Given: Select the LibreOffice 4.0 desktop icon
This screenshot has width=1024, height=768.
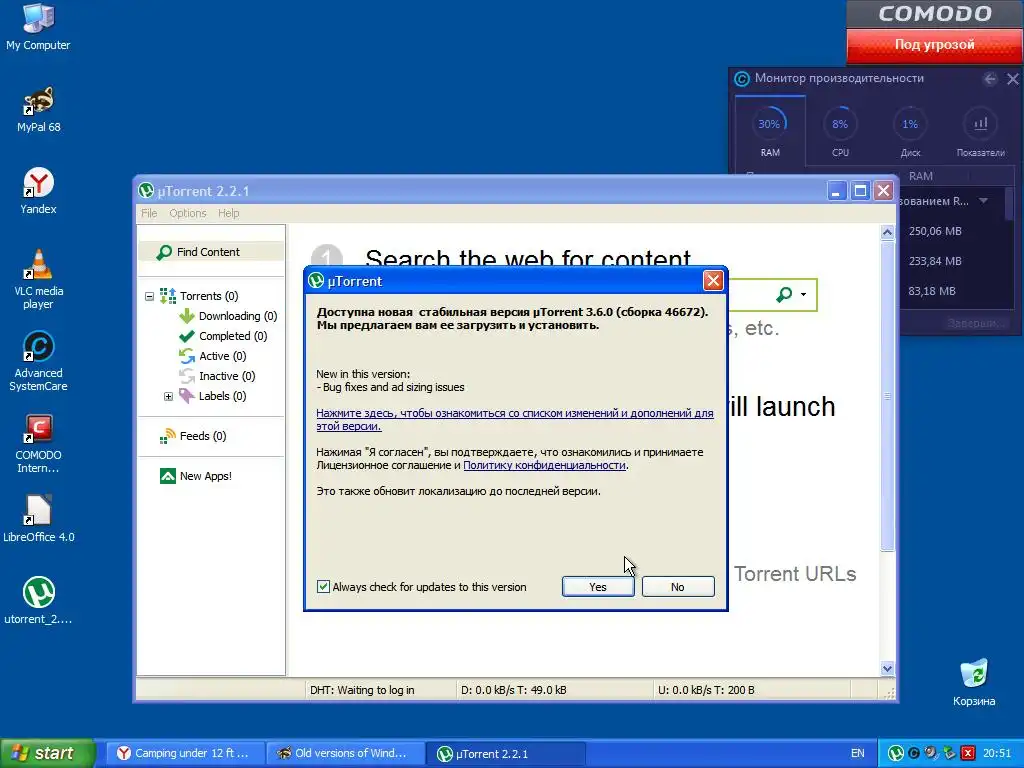Looking at the screenshot, I should pyautogui.click(x=39, y=519).
